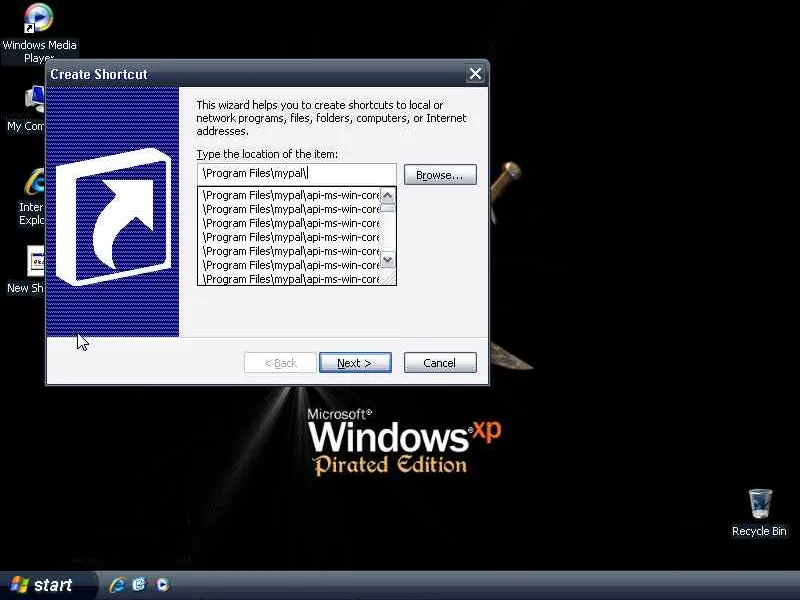Click the Show Desktop quick launch icon

point(139,585)
